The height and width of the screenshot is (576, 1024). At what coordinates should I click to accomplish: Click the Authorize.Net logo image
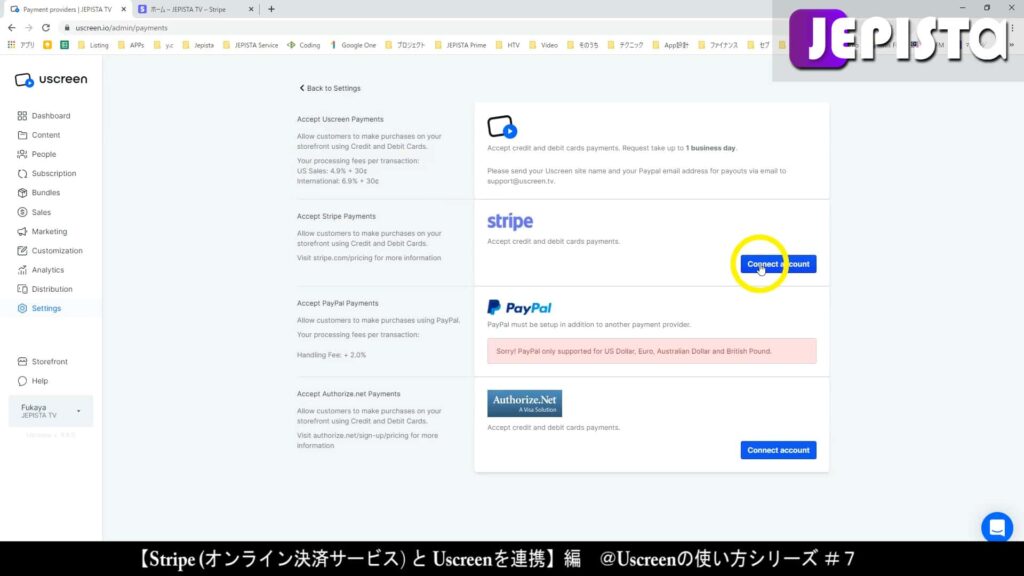(x=524, y=403)
